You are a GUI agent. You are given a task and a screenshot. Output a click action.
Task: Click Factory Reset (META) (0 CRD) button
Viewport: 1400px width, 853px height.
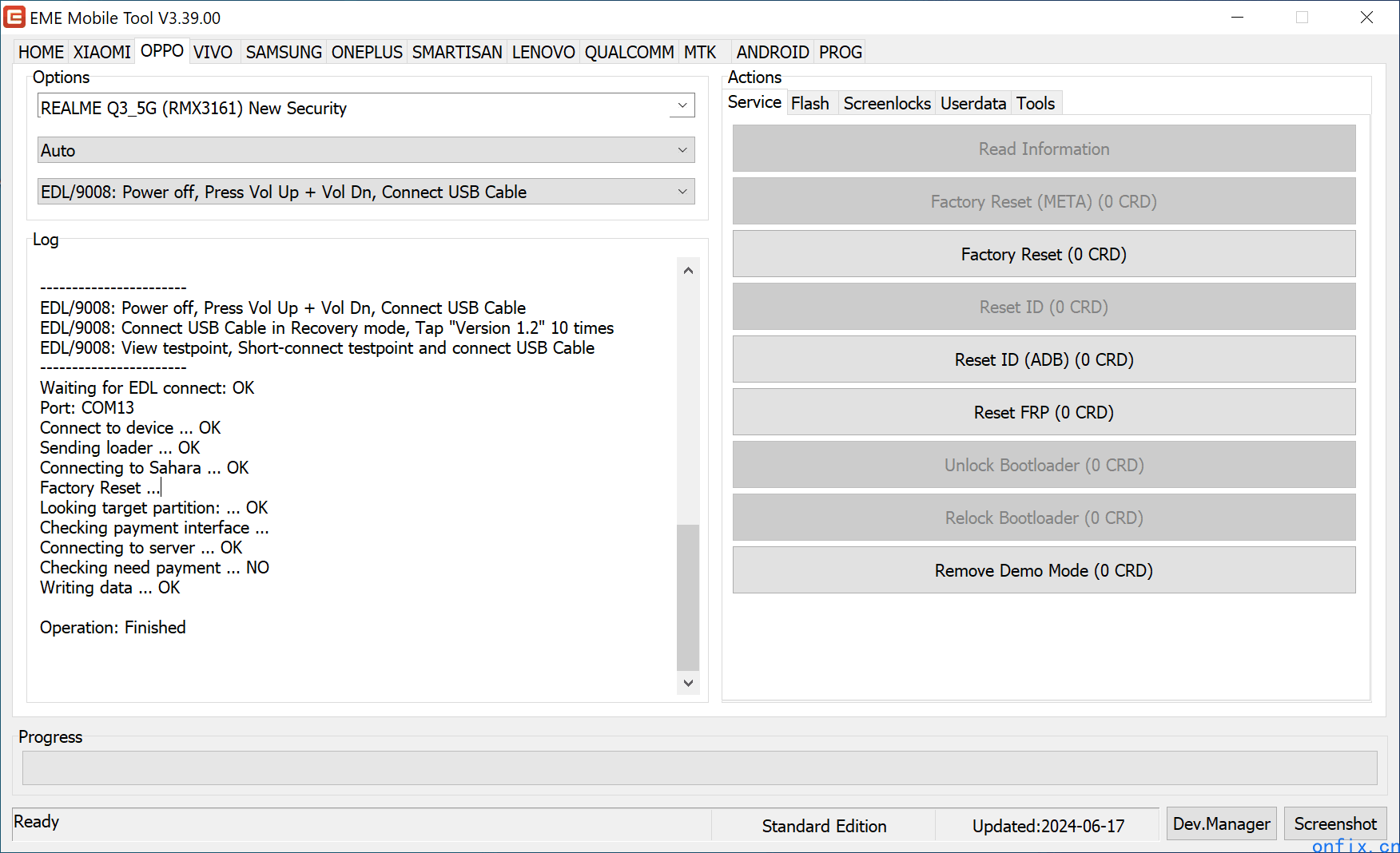(x=1044, y=201)
